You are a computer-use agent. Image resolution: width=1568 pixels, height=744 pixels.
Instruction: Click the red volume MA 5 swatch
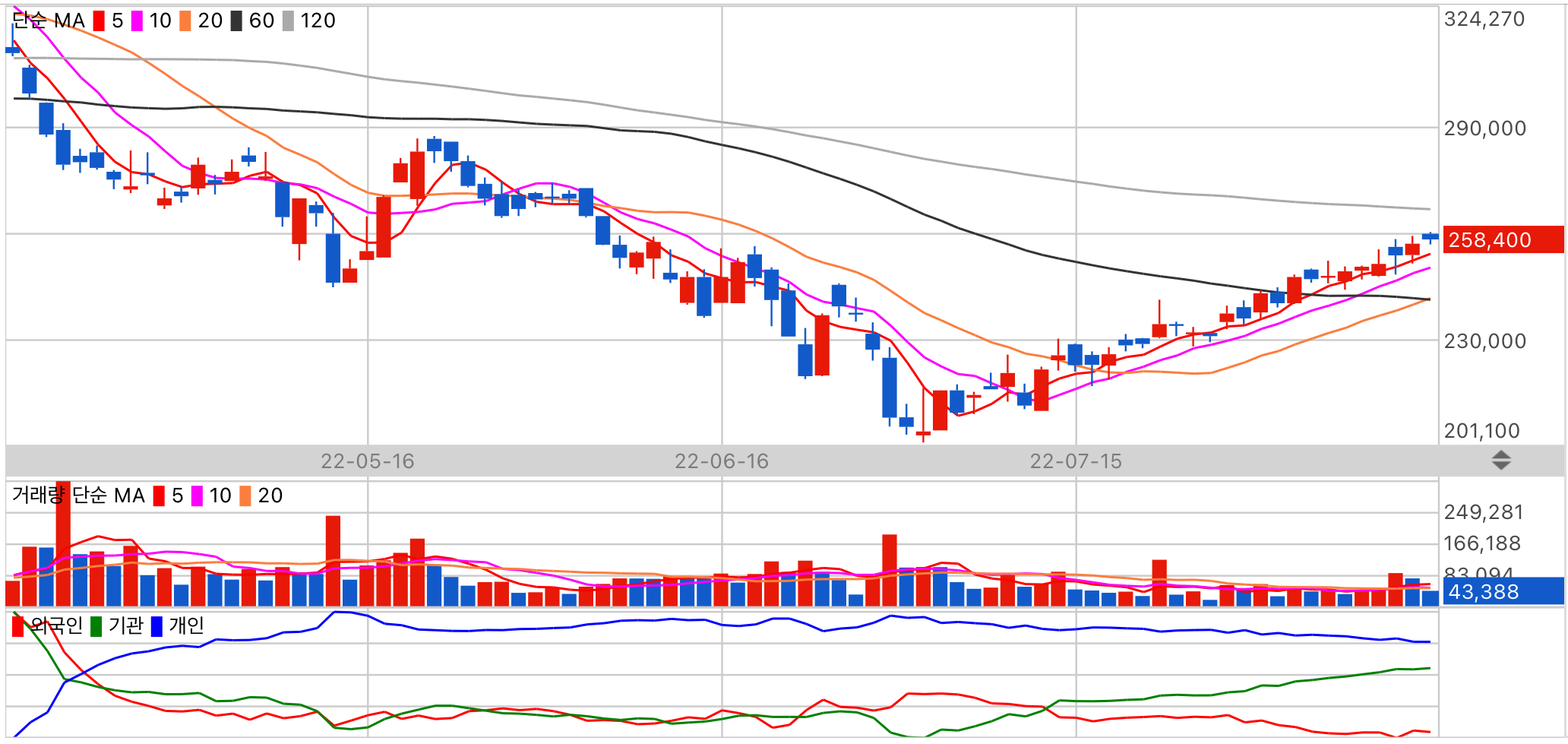(x=159, y=496)
